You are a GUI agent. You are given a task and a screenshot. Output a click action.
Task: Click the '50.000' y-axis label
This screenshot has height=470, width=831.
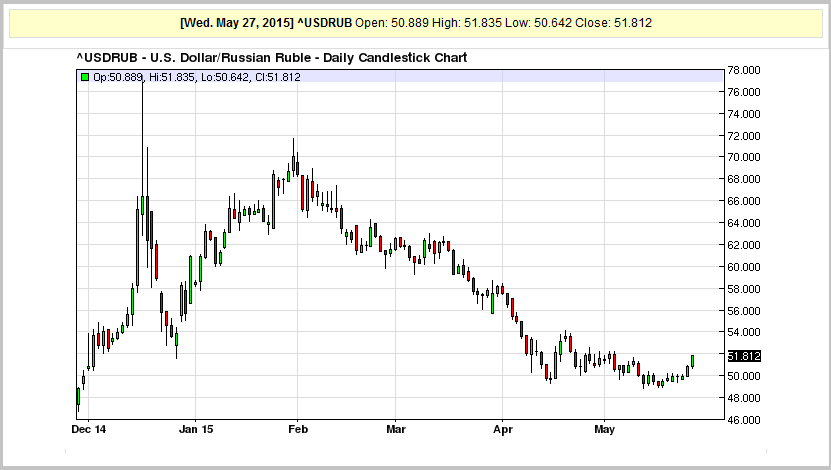click(x=744, y=376)
